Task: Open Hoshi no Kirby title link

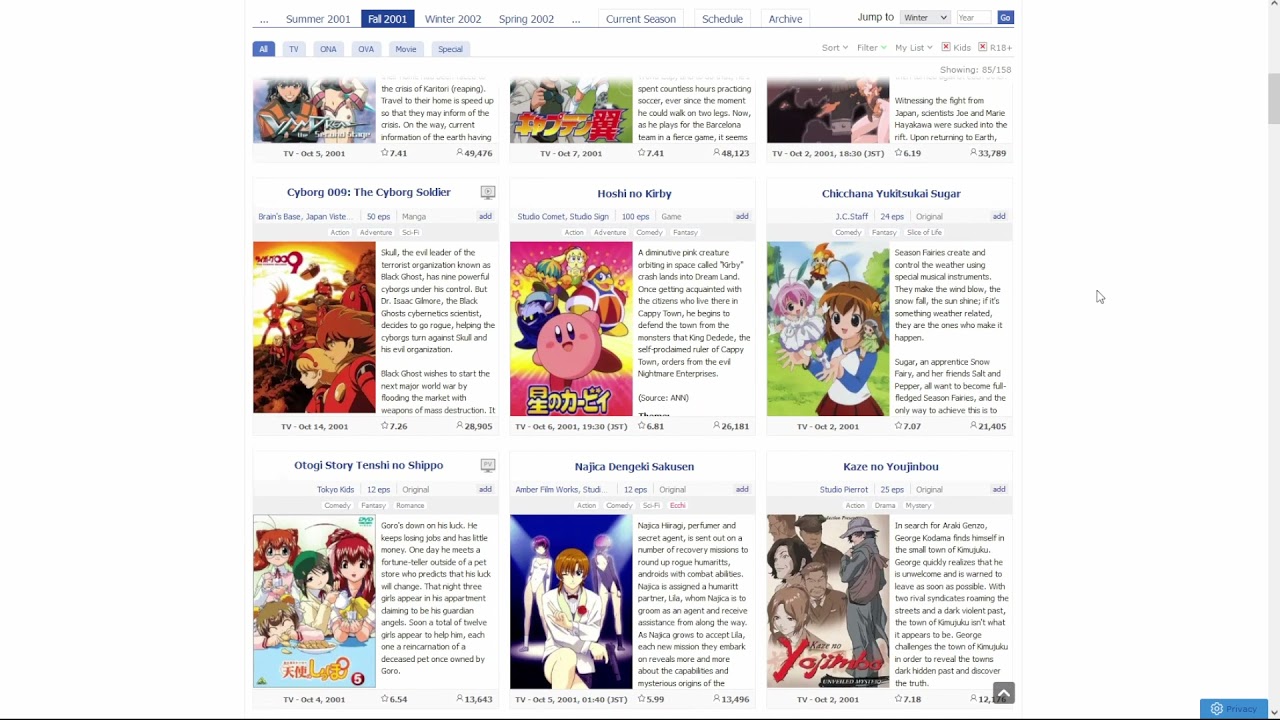Action: [634, 193]
